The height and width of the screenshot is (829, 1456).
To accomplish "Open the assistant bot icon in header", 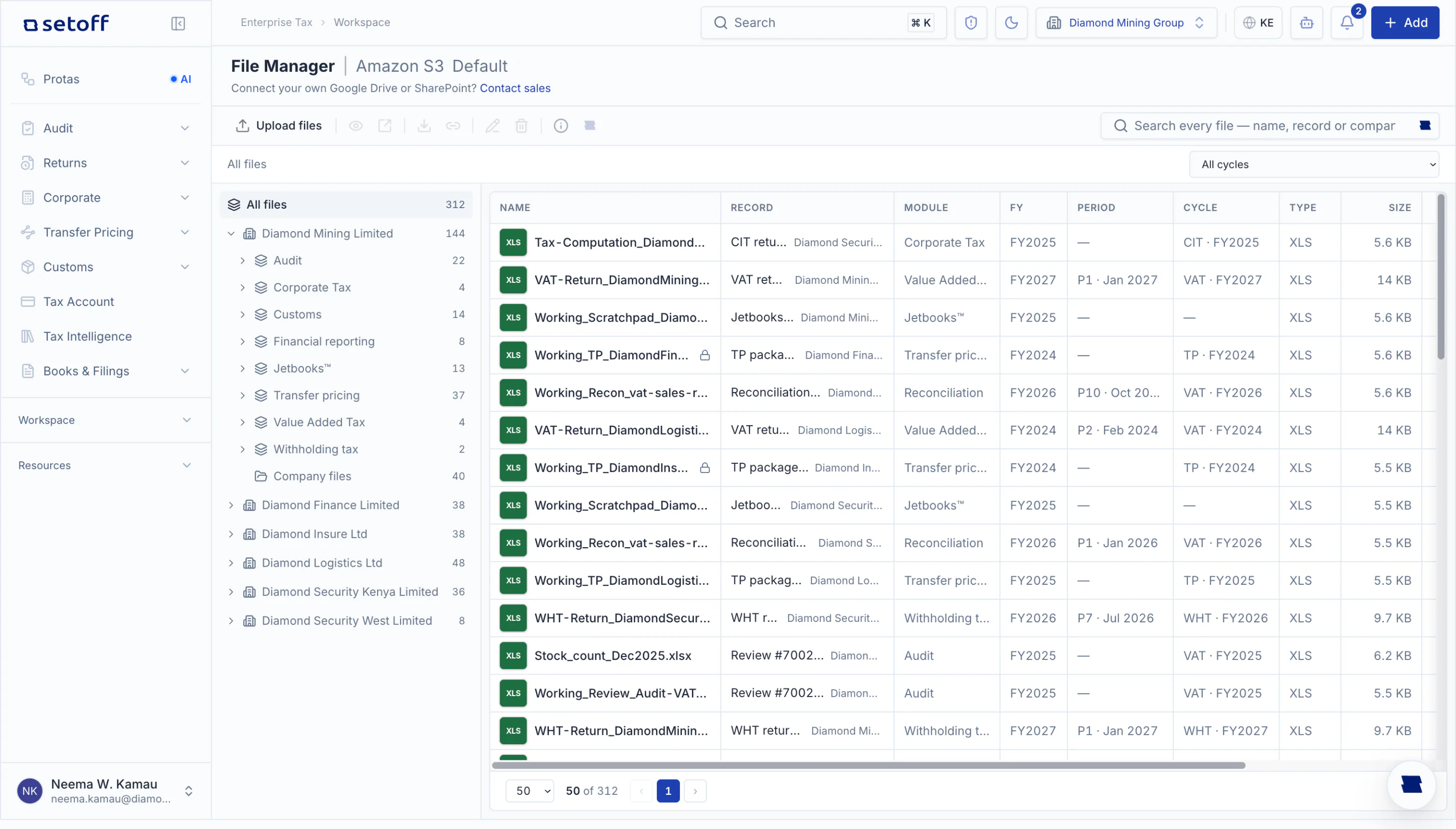I will coord(1306,23).
